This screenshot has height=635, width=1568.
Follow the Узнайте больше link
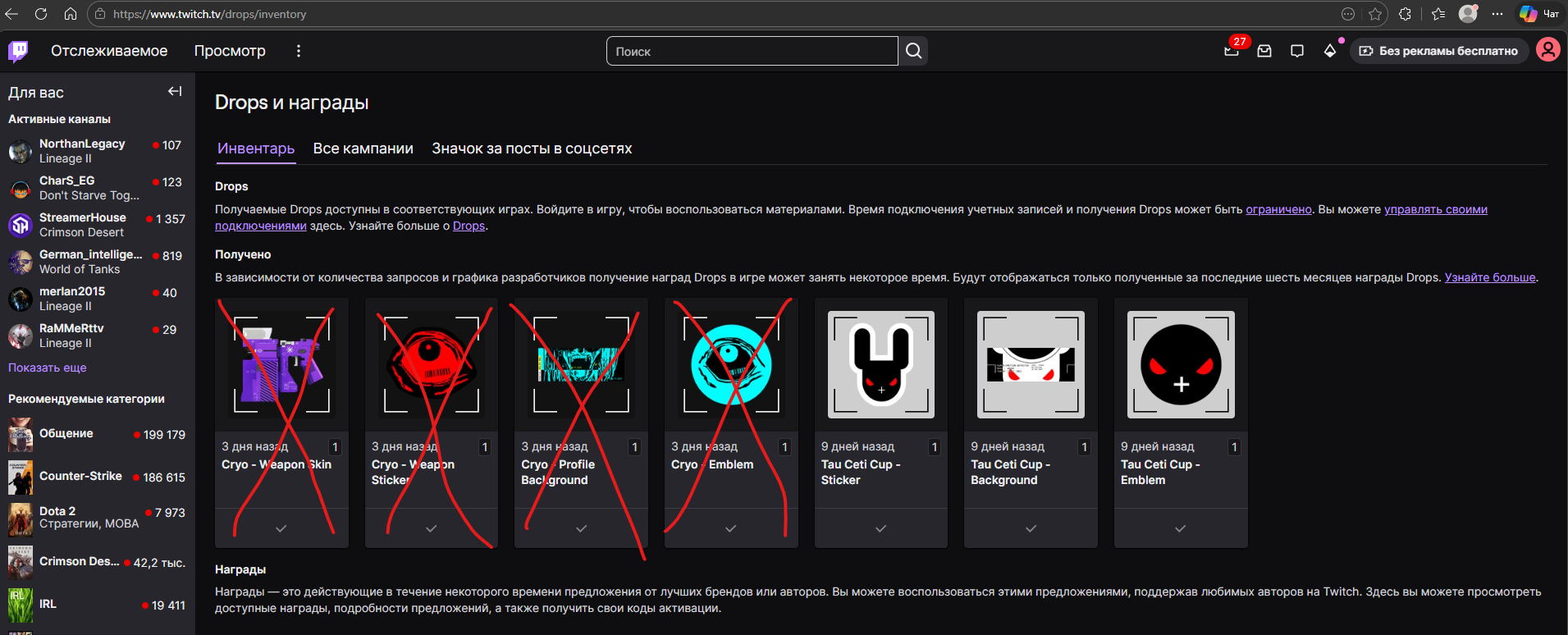pos(1489,277)
